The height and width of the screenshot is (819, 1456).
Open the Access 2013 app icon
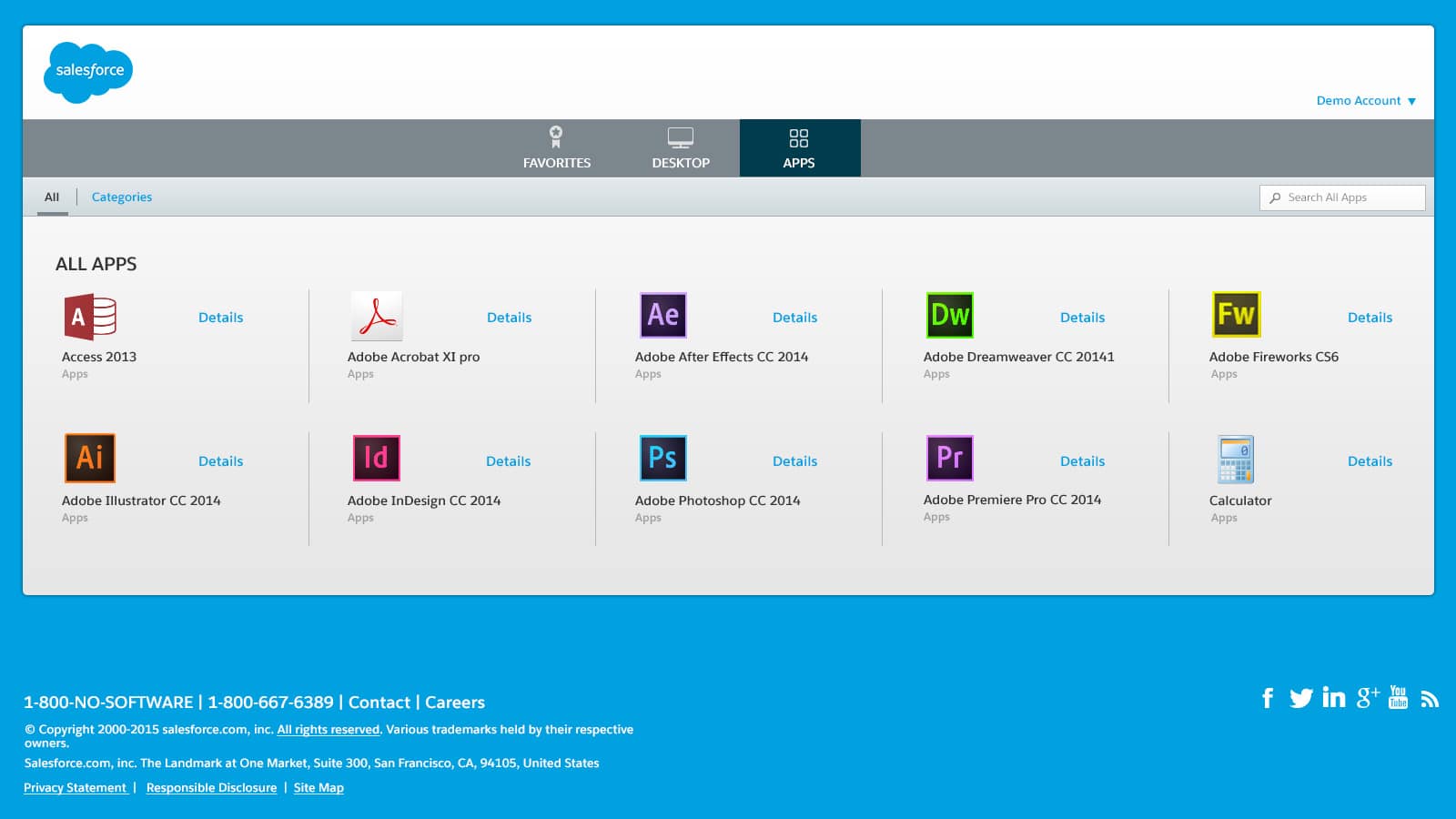[x=90, y=317]
